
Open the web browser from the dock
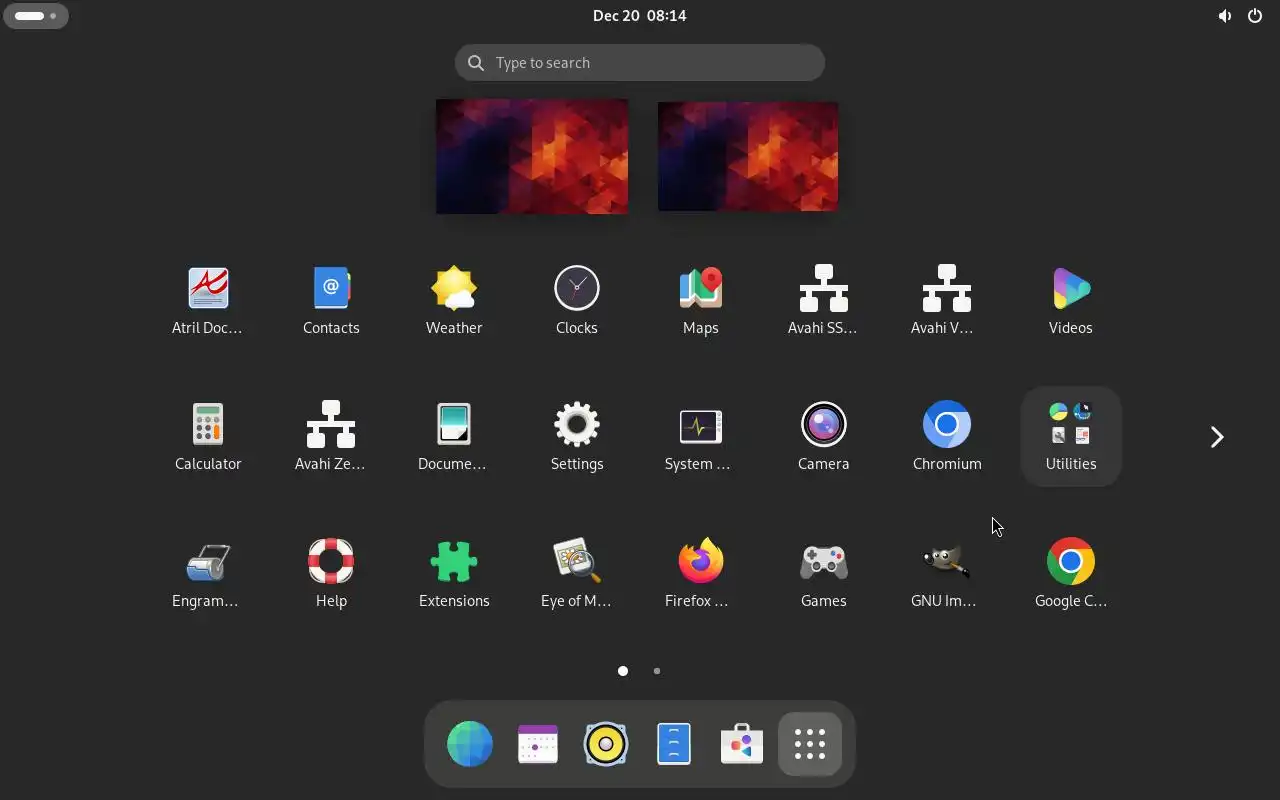(470, 744)
